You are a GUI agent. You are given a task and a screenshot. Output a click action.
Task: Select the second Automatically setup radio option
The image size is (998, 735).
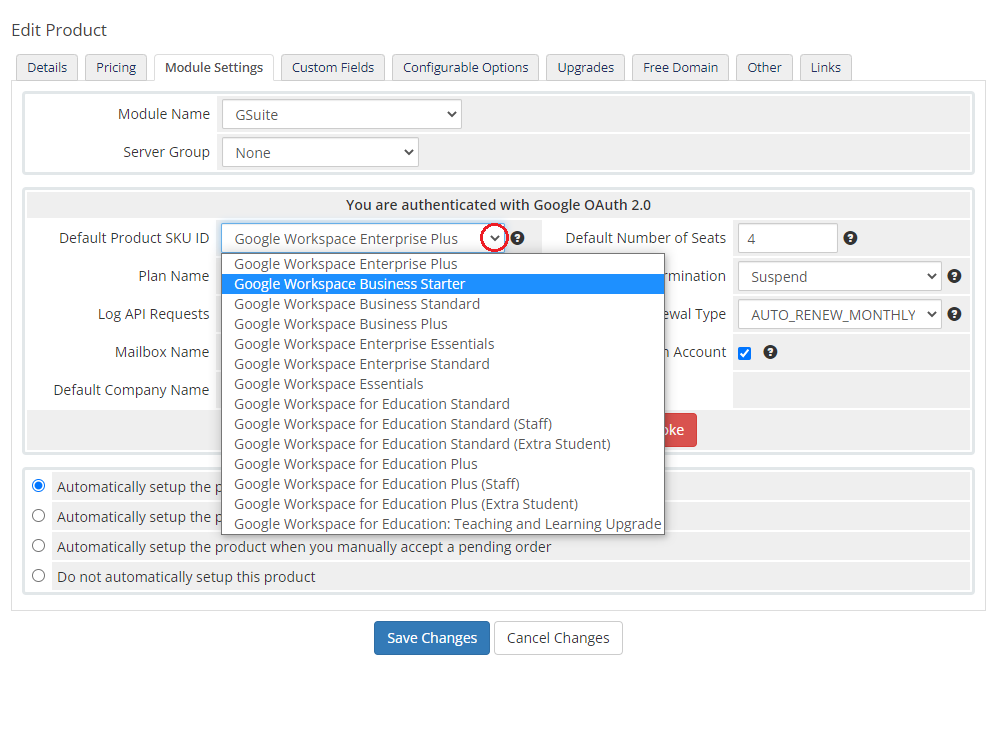coord(39,516)
